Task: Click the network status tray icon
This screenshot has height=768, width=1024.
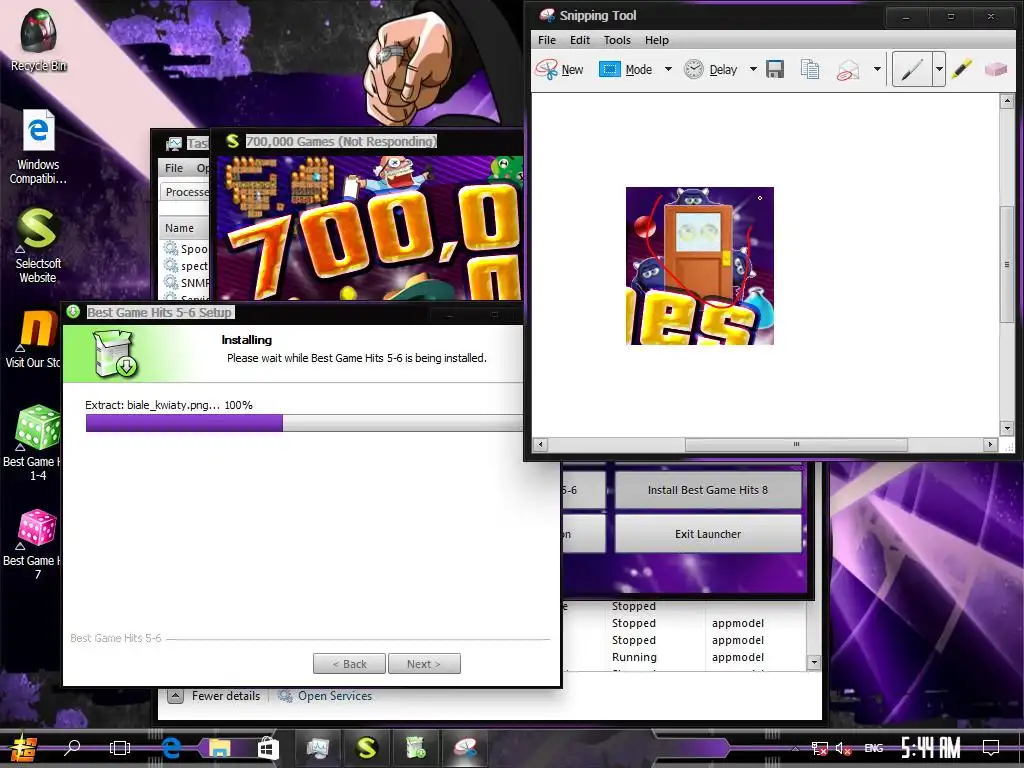Action: (x=819, y=748)
